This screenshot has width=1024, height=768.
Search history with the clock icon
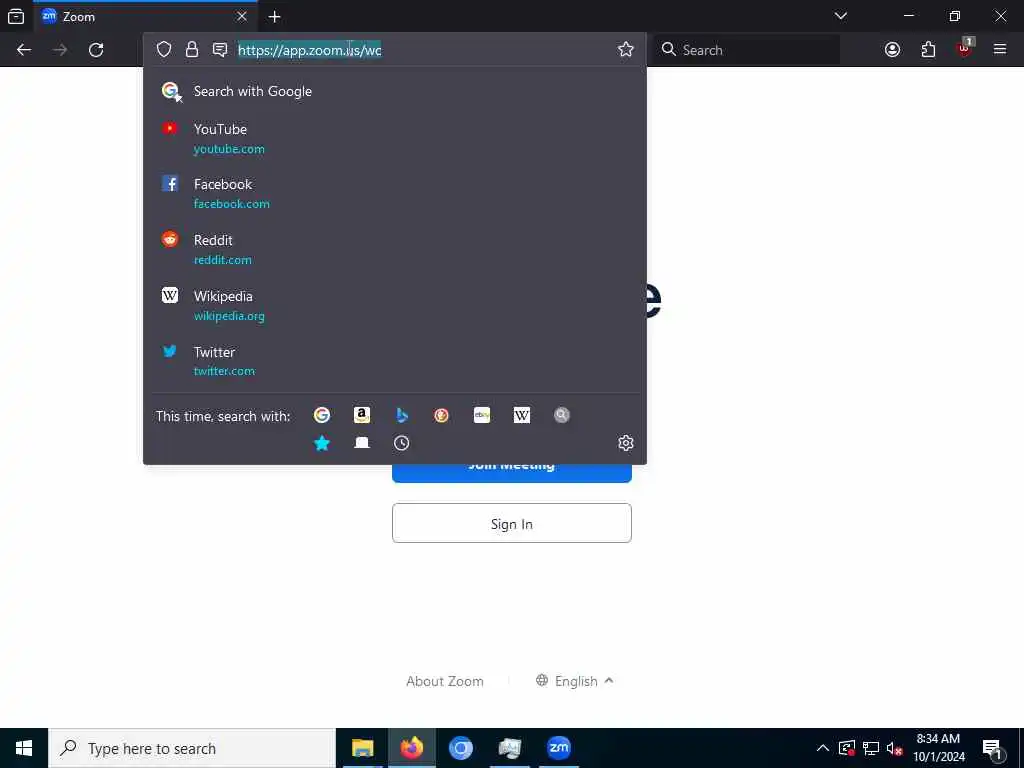pyautogui.click(x=402, y=443)
